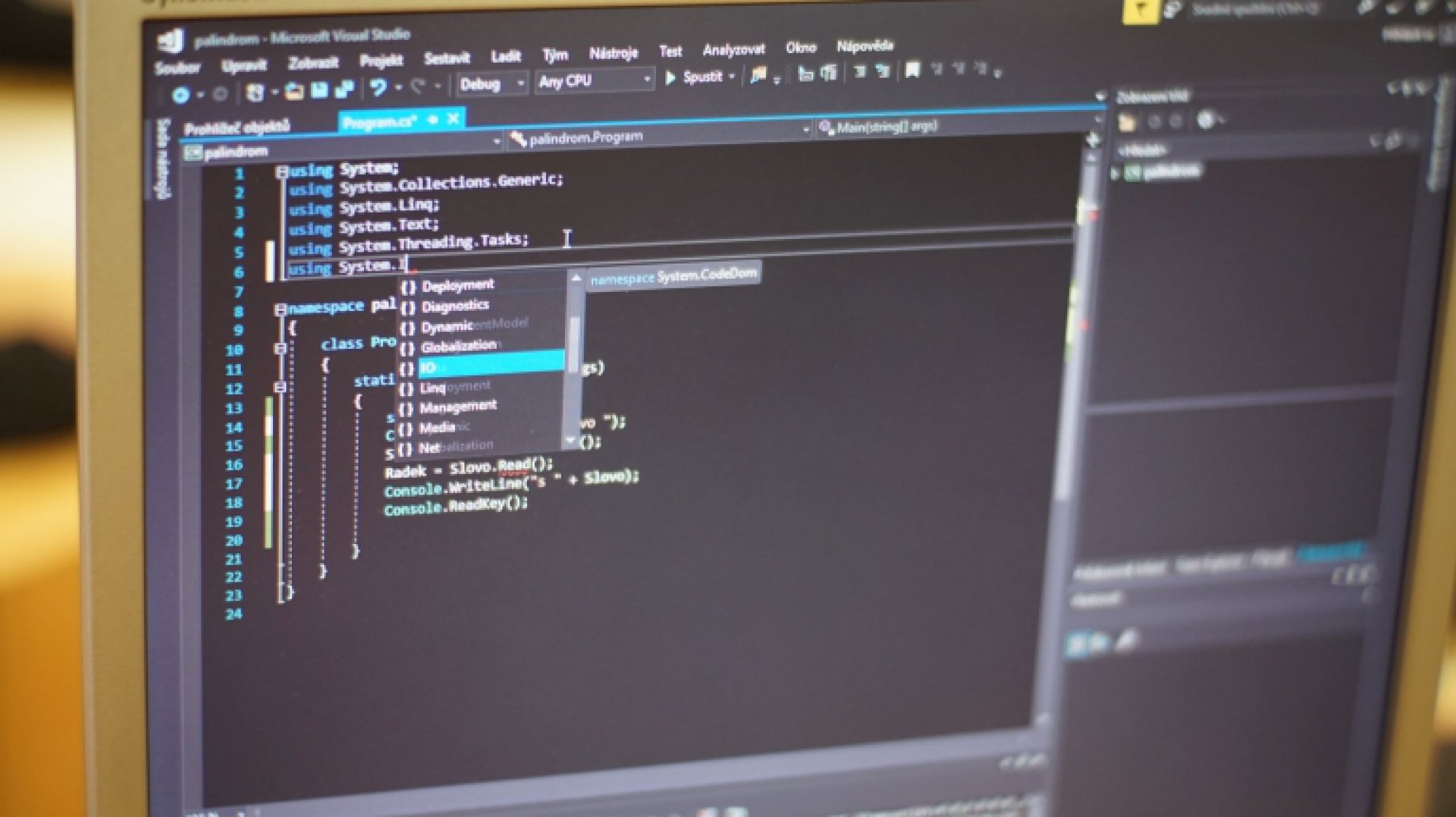Click the Navigate Forward toolbar icon
Image resolution: width=1456 pixels, height=817 pixels.
tap(219, 94)
